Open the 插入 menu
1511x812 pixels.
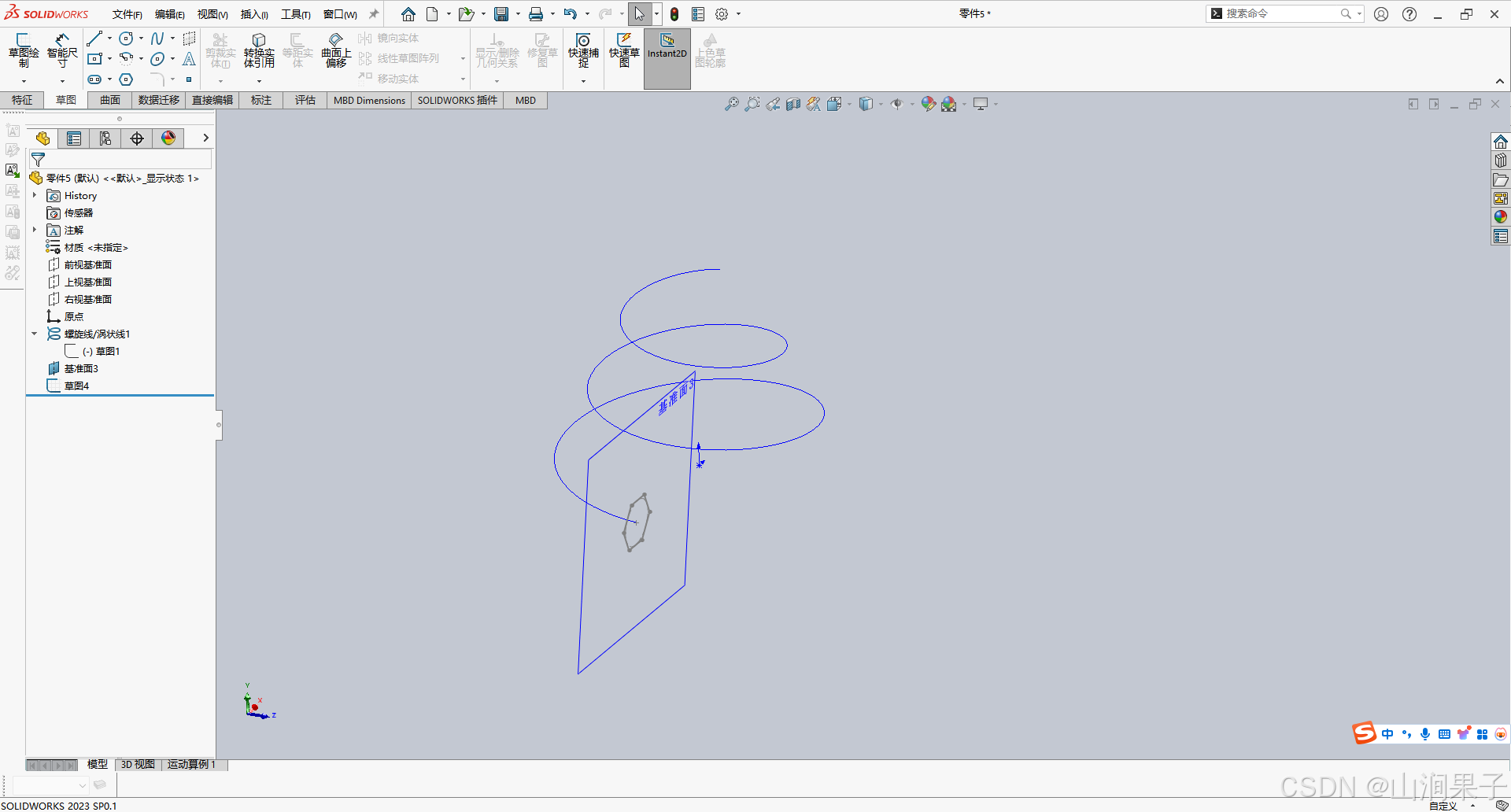[253, 13]
